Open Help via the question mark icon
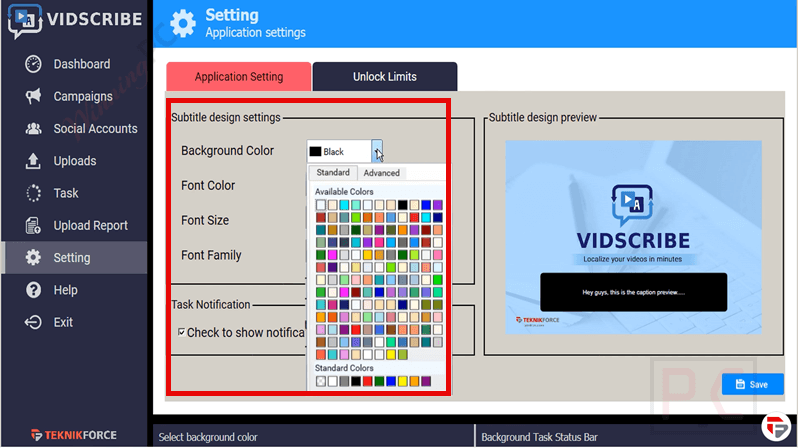The image size is (798, 448). pos(33,290)
